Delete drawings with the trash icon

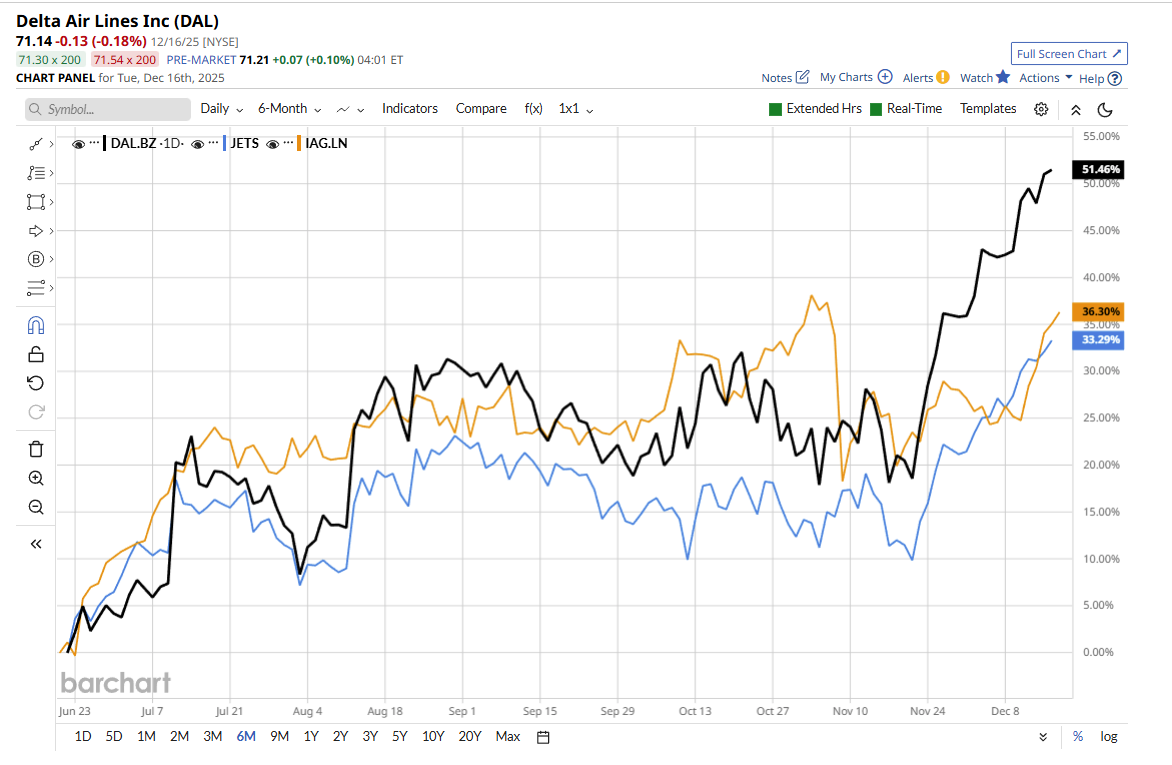(x=36, y=449)
